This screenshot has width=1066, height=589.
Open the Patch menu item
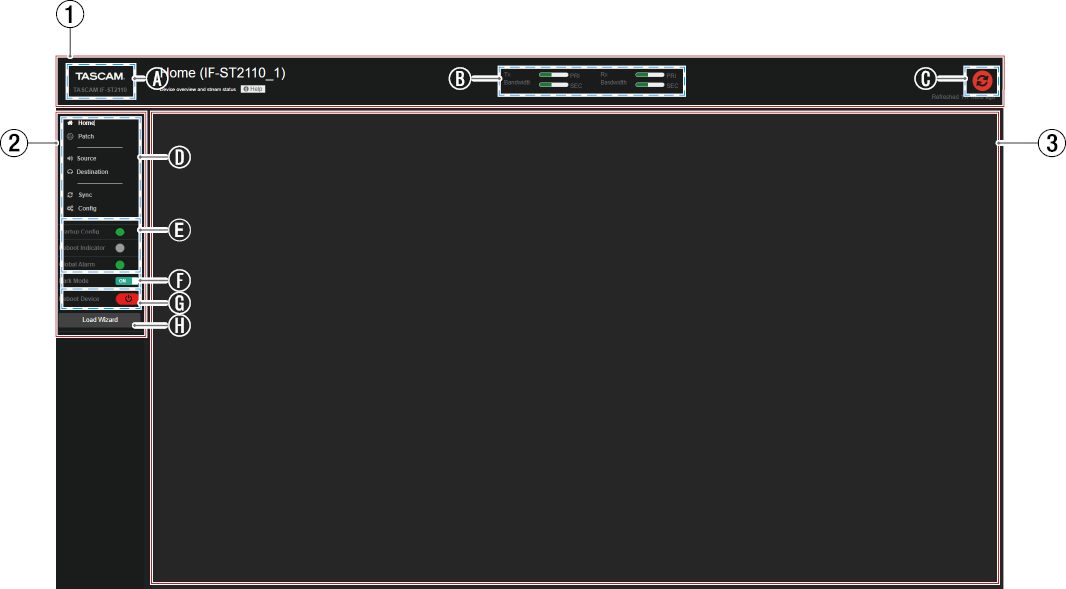pyautogui.click(x=86, y=137)
